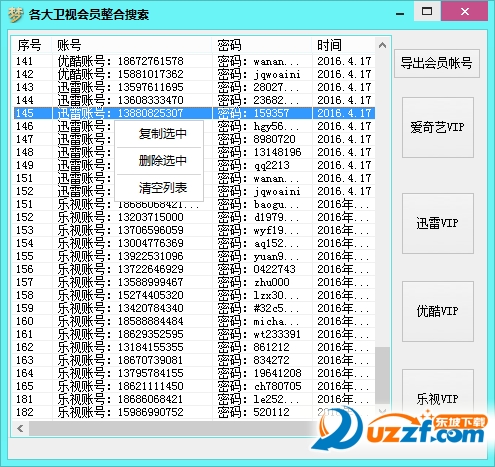Click sequence number 149
This screenshot has height=467, width=495.
coord(25,165)
